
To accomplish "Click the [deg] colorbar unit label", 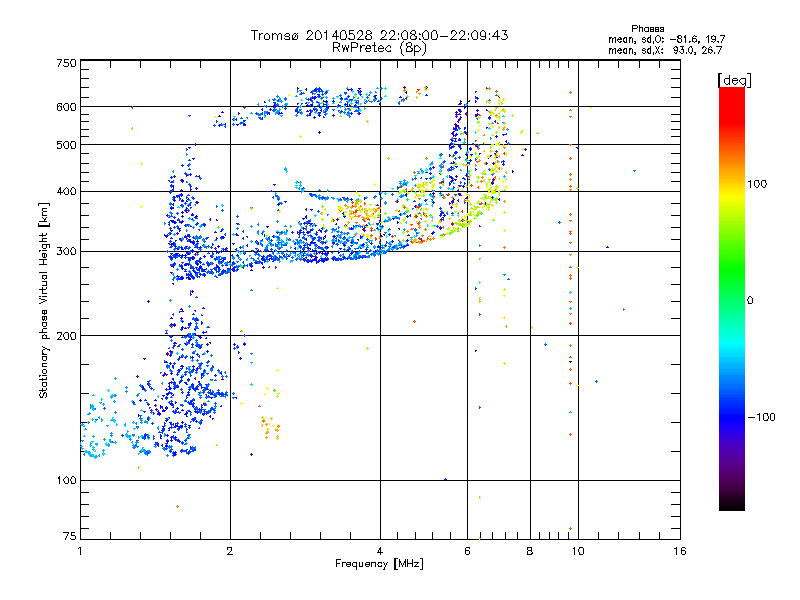I will point(734,80).
